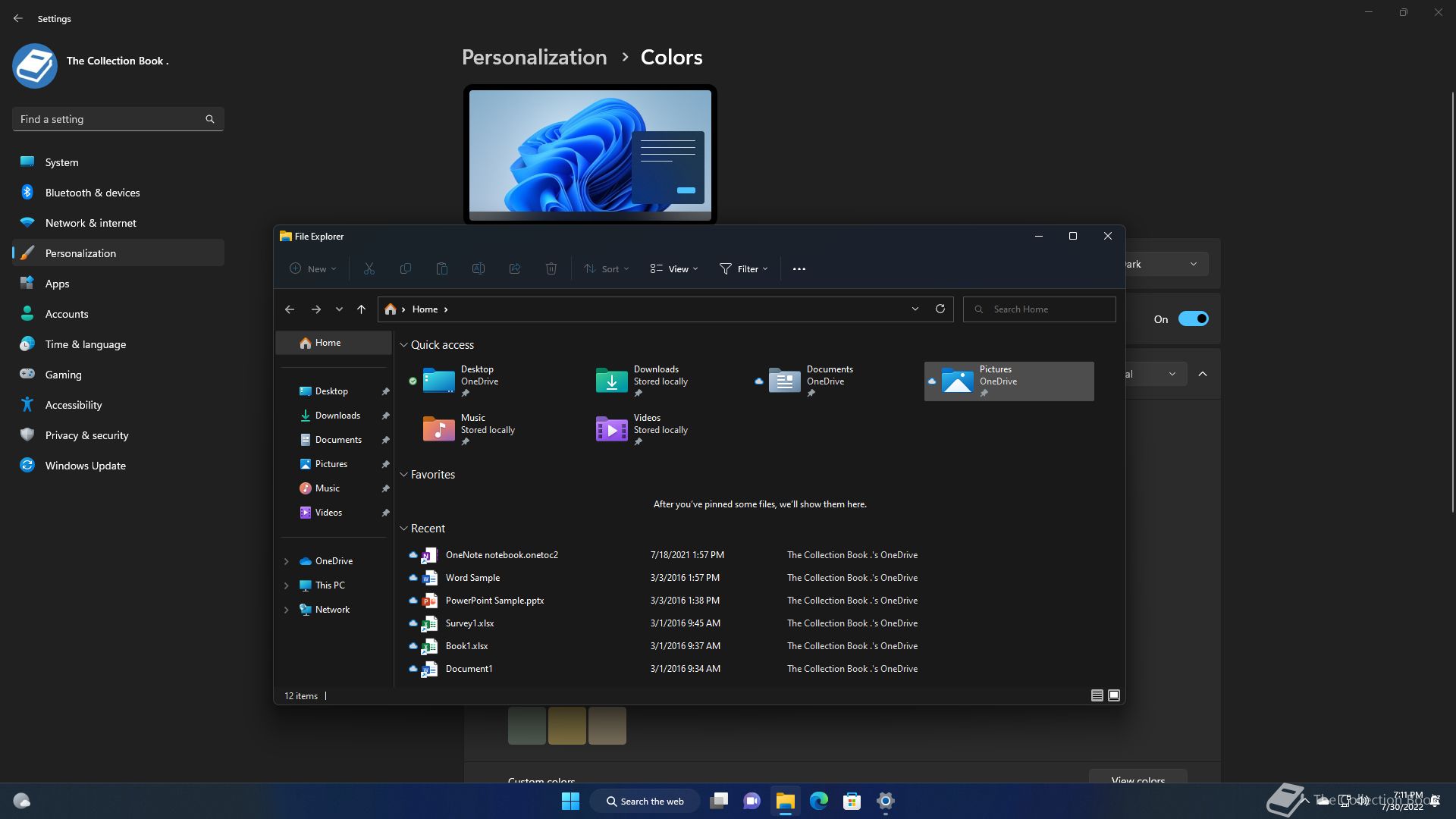The height and width of the screenshot is (819, 1456).
Task: Click the Find a setting search box
Action: [x=118, y=119]
